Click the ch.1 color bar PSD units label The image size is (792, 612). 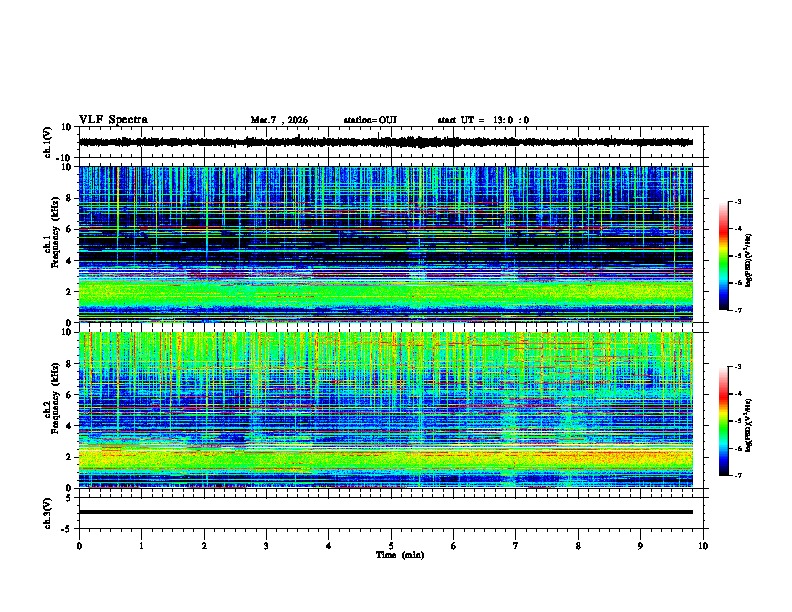tap(749, 260)
